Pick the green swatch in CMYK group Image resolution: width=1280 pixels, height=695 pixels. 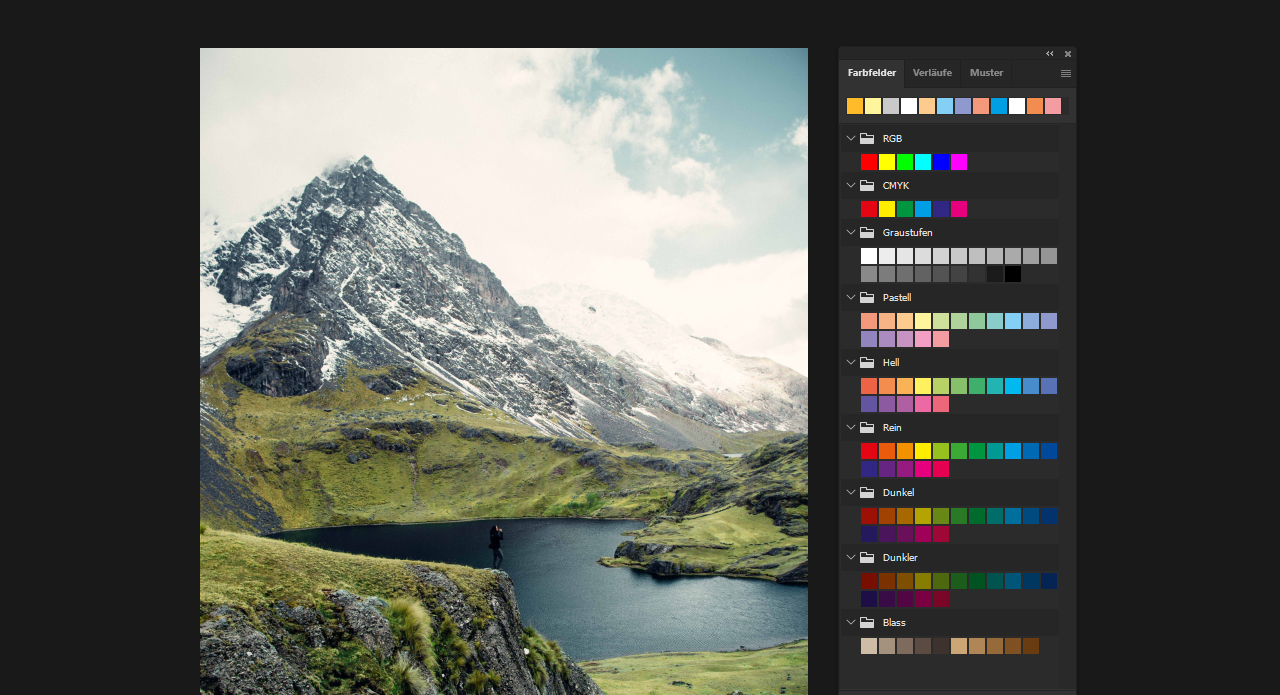[905, 209]
